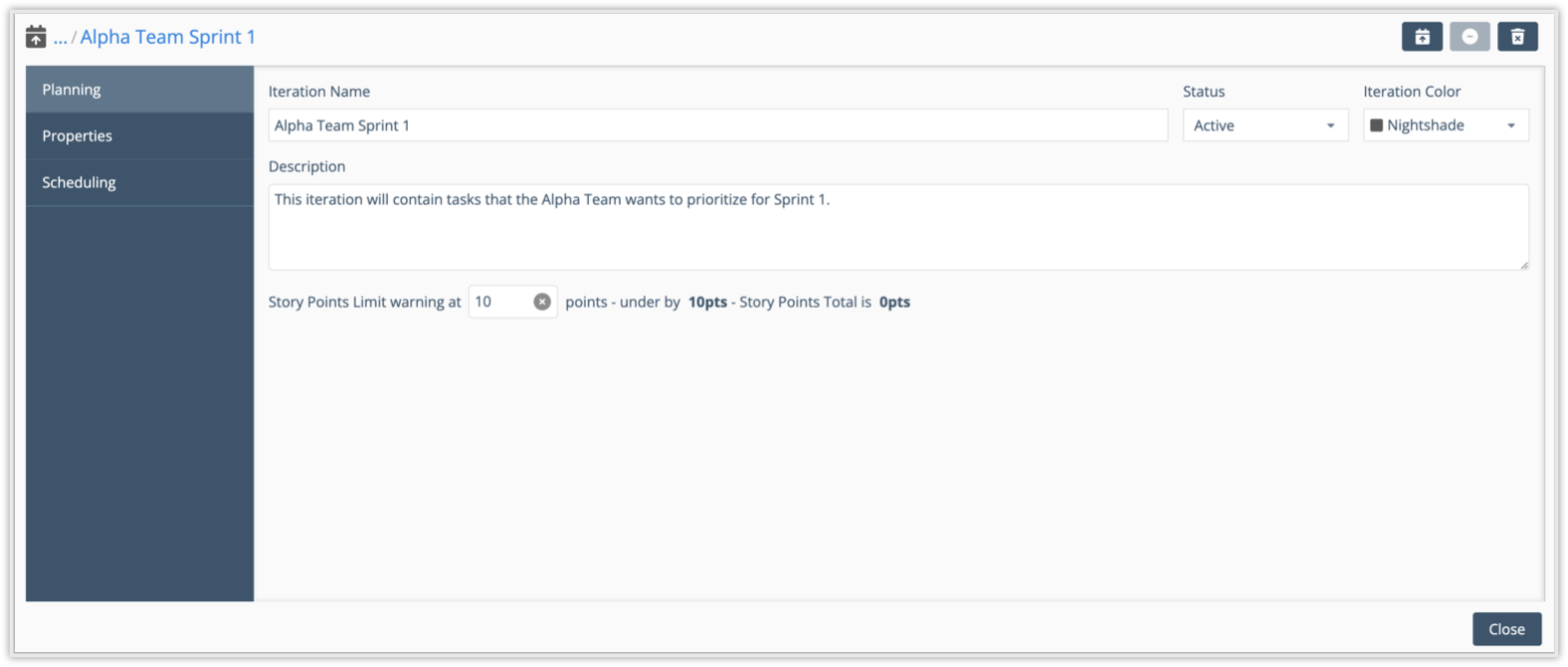
Task: Go to the Scheduling tab
Action: (x=139, y=182)
